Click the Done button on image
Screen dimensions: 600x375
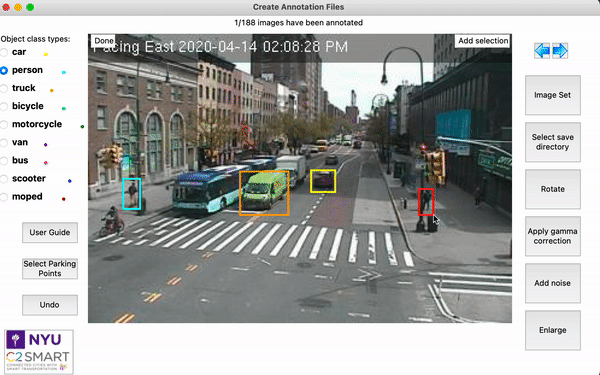[104, 41]
